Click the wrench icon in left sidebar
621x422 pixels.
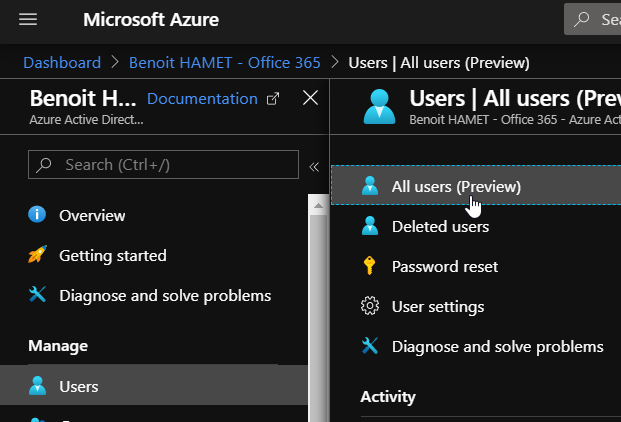pyautogui.click(x=38, y=295)
